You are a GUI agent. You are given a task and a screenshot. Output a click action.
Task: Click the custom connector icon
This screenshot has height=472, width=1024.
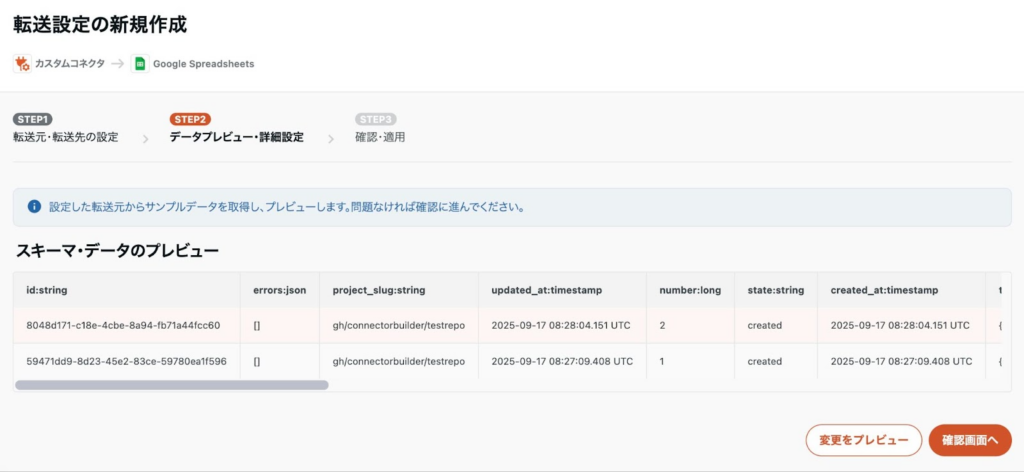(22, 63)
